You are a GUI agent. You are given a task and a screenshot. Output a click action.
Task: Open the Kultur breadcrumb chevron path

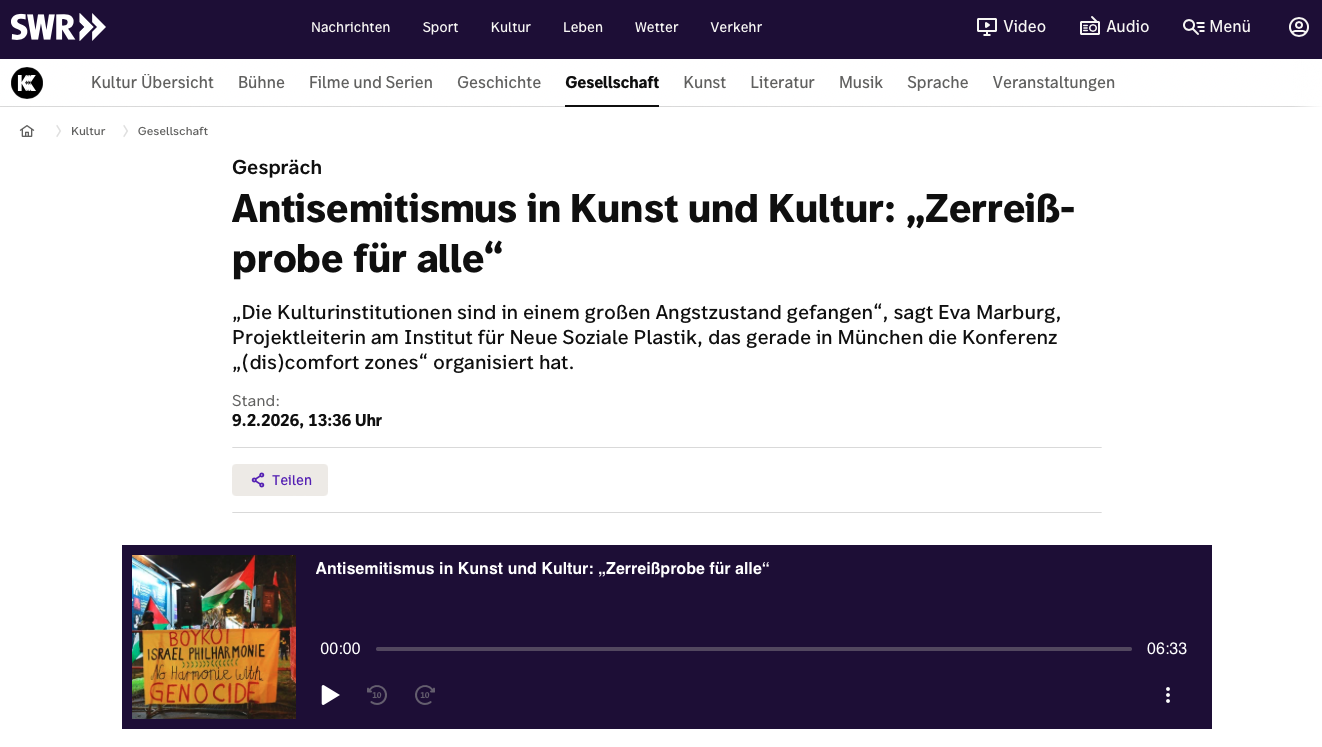tap(88, 130)
